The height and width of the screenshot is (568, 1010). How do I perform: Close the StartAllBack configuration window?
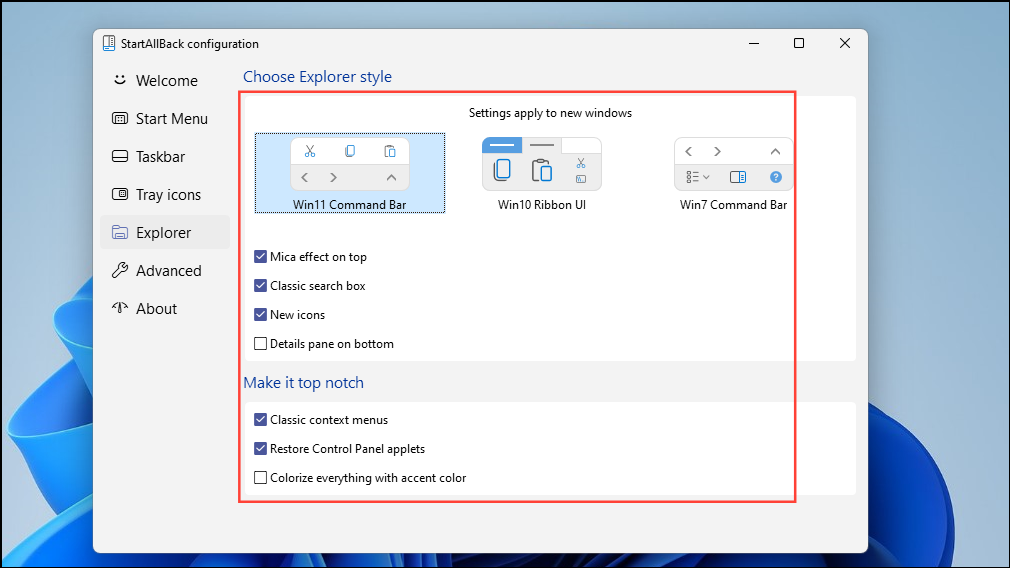[844, 43]
